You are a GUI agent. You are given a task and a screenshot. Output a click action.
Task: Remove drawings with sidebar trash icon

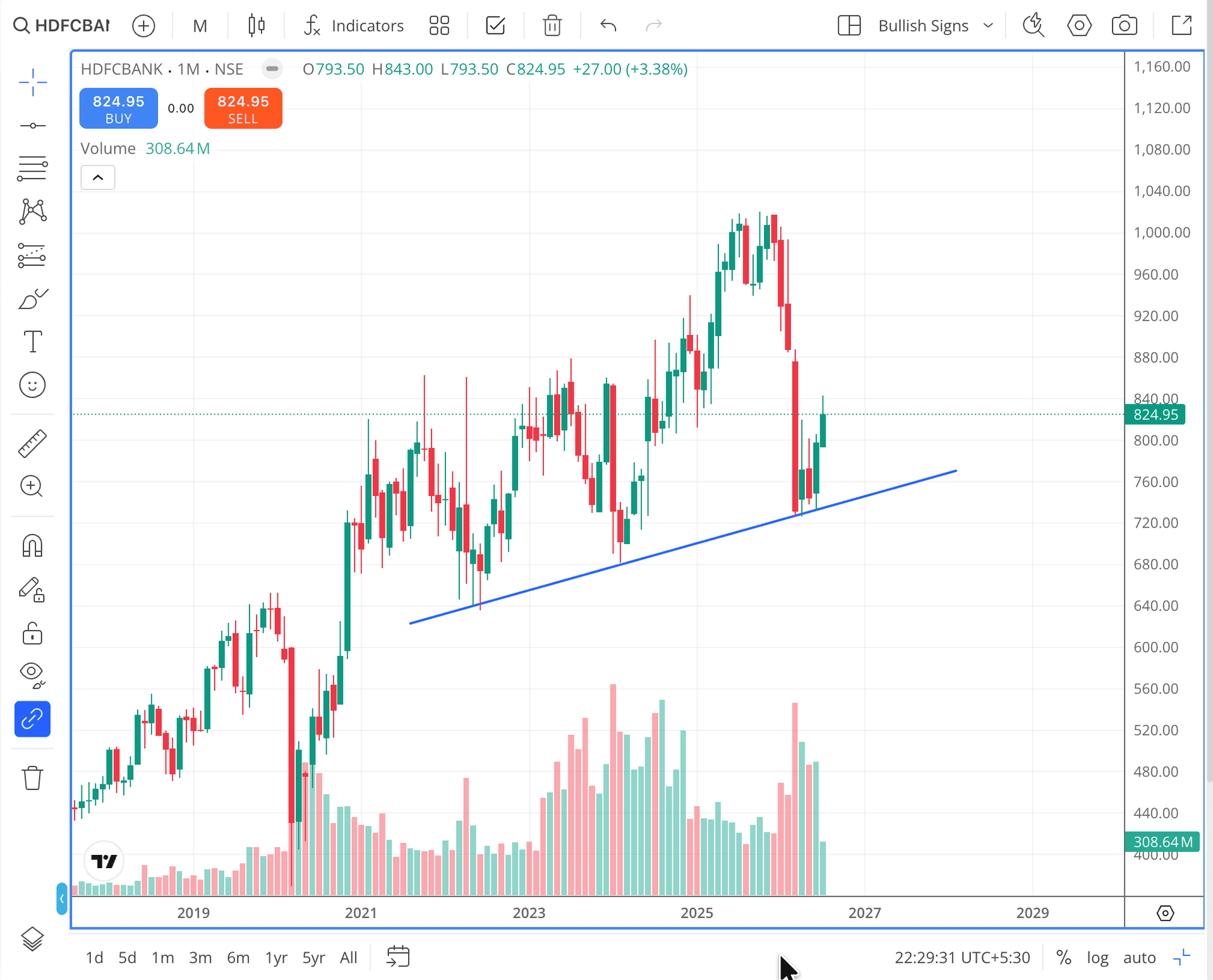tap(32, 778)
